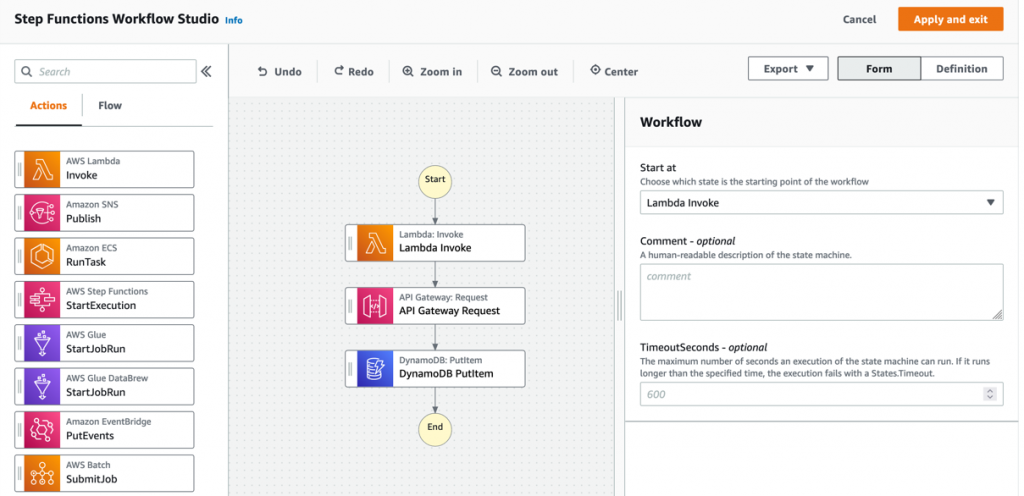Click the Lambda icon on the canvas Lambda Invoke state
The image size is (1024, 496).
(375, 243)
